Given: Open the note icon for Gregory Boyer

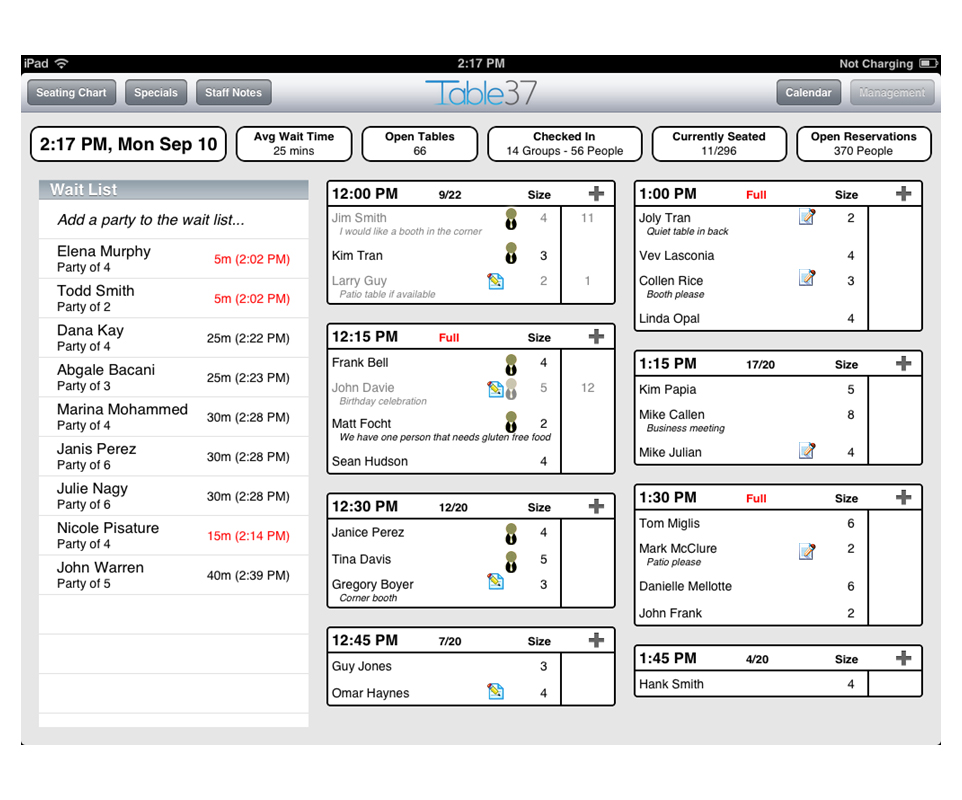Looking at the screenshot, I should pyautogui.click(x=495, y=582).
